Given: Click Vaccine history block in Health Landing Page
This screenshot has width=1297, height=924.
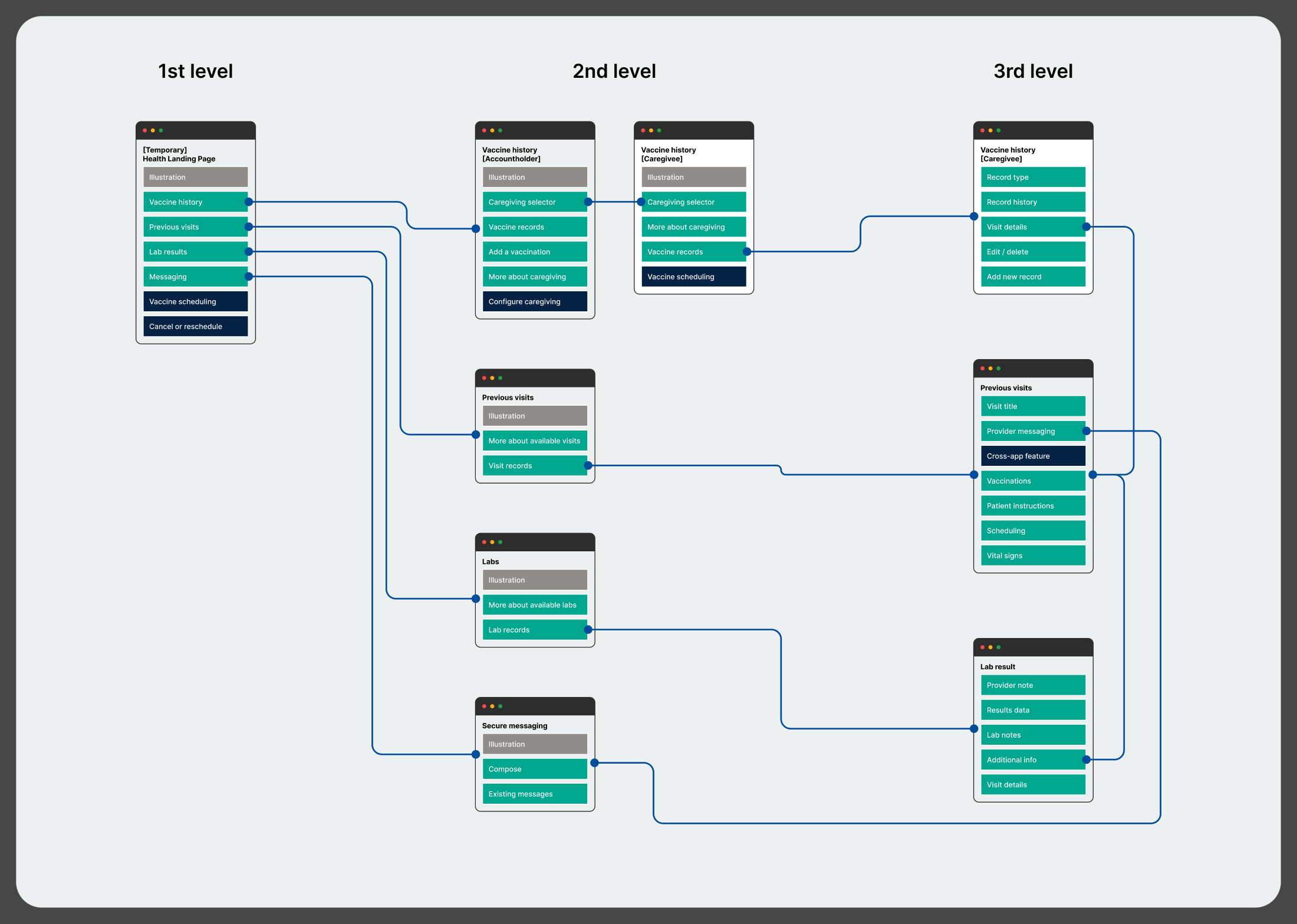Looking at the screenshot, I should (196, 202).
